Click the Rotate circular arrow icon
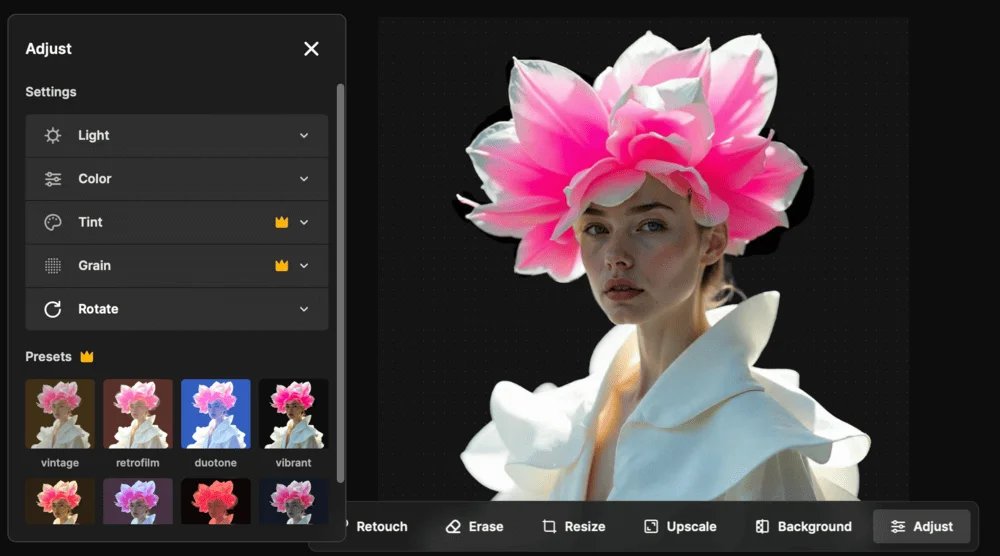 53,309
